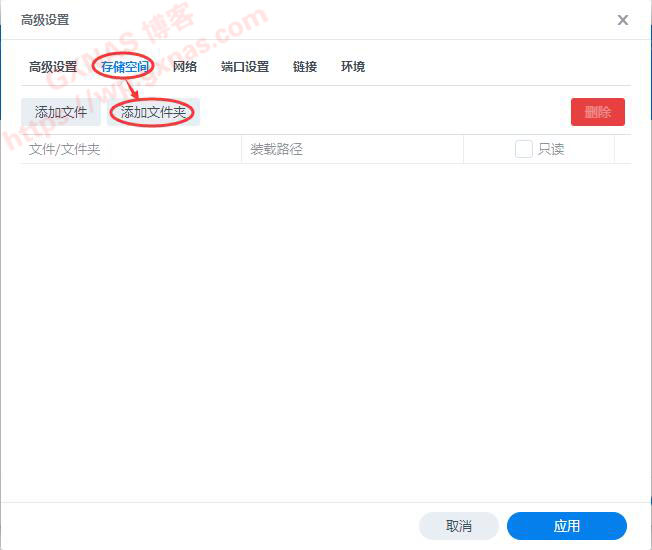Switch to the 链接 tab
652x550 pixels.
coord(305,67)
